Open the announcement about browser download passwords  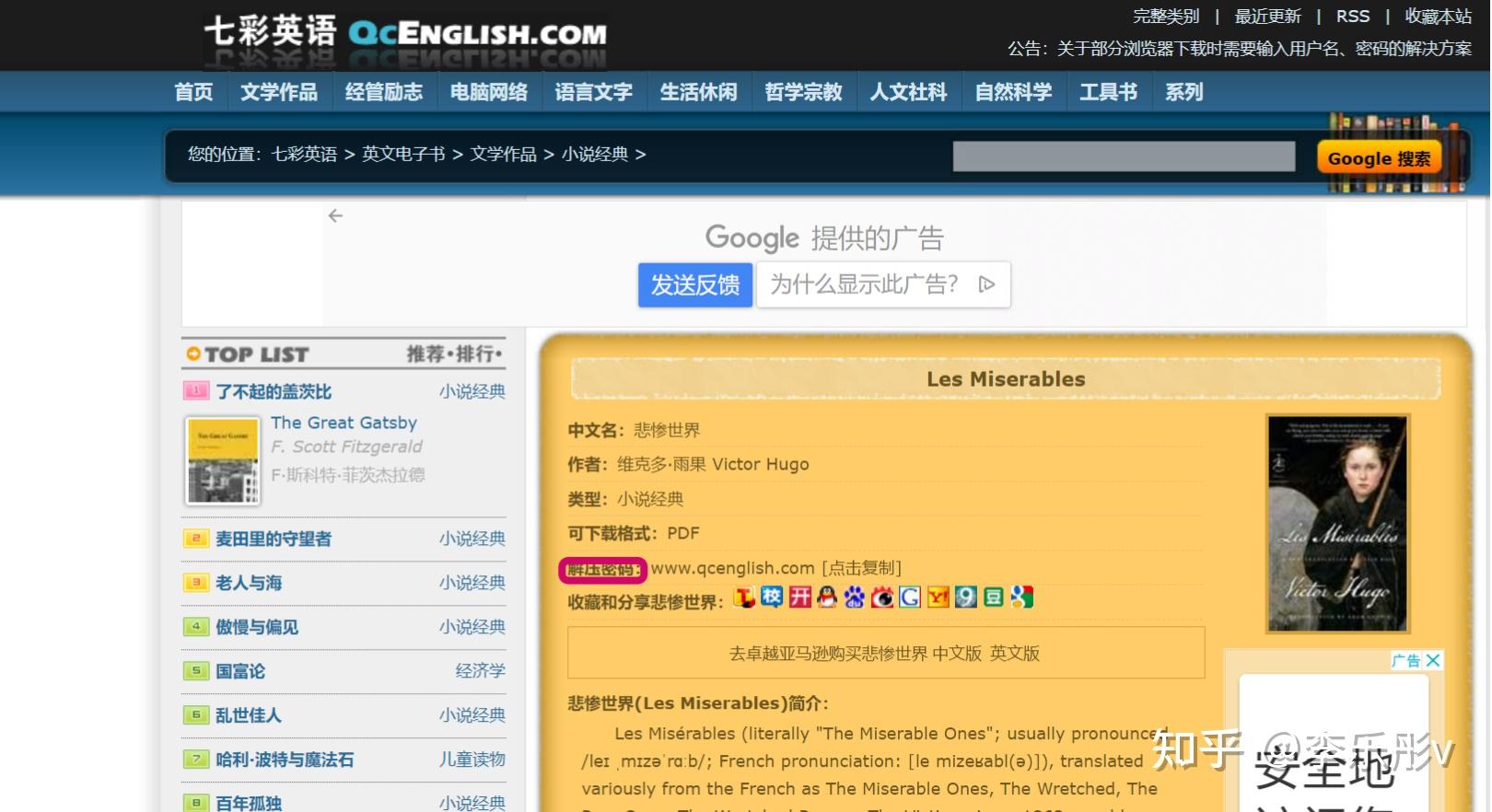point(1264,49)
